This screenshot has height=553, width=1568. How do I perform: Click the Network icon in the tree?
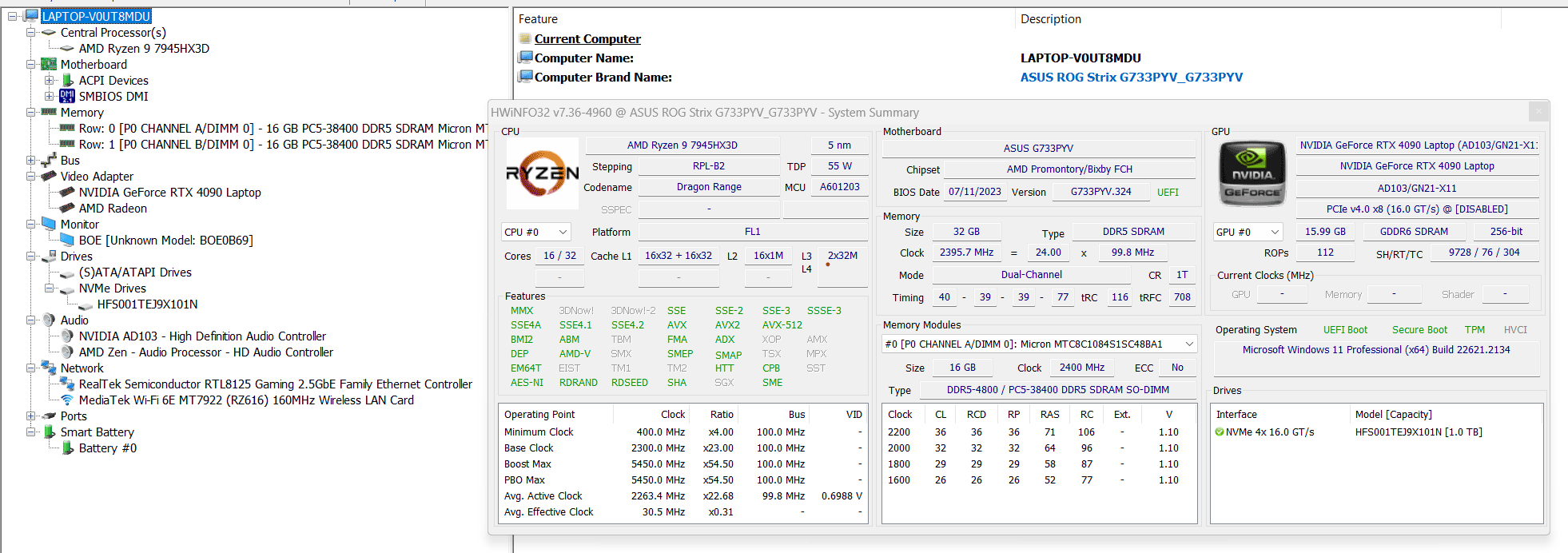[49, 368]
